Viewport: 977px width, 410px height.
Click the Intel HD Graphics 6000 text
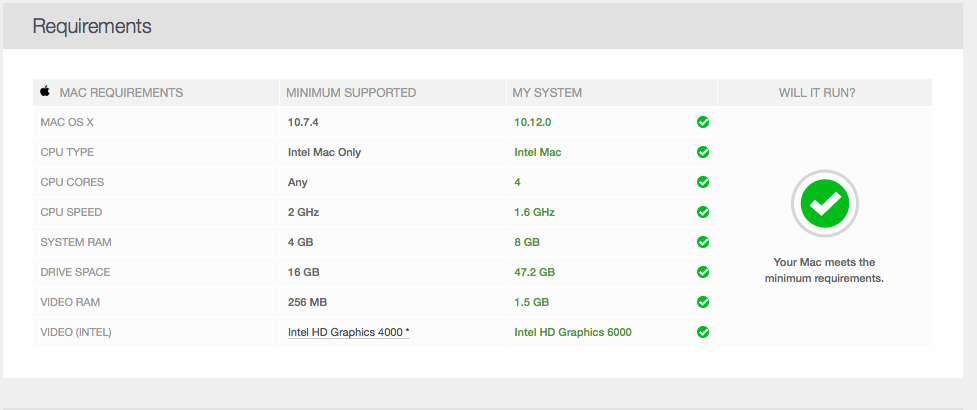573,332
